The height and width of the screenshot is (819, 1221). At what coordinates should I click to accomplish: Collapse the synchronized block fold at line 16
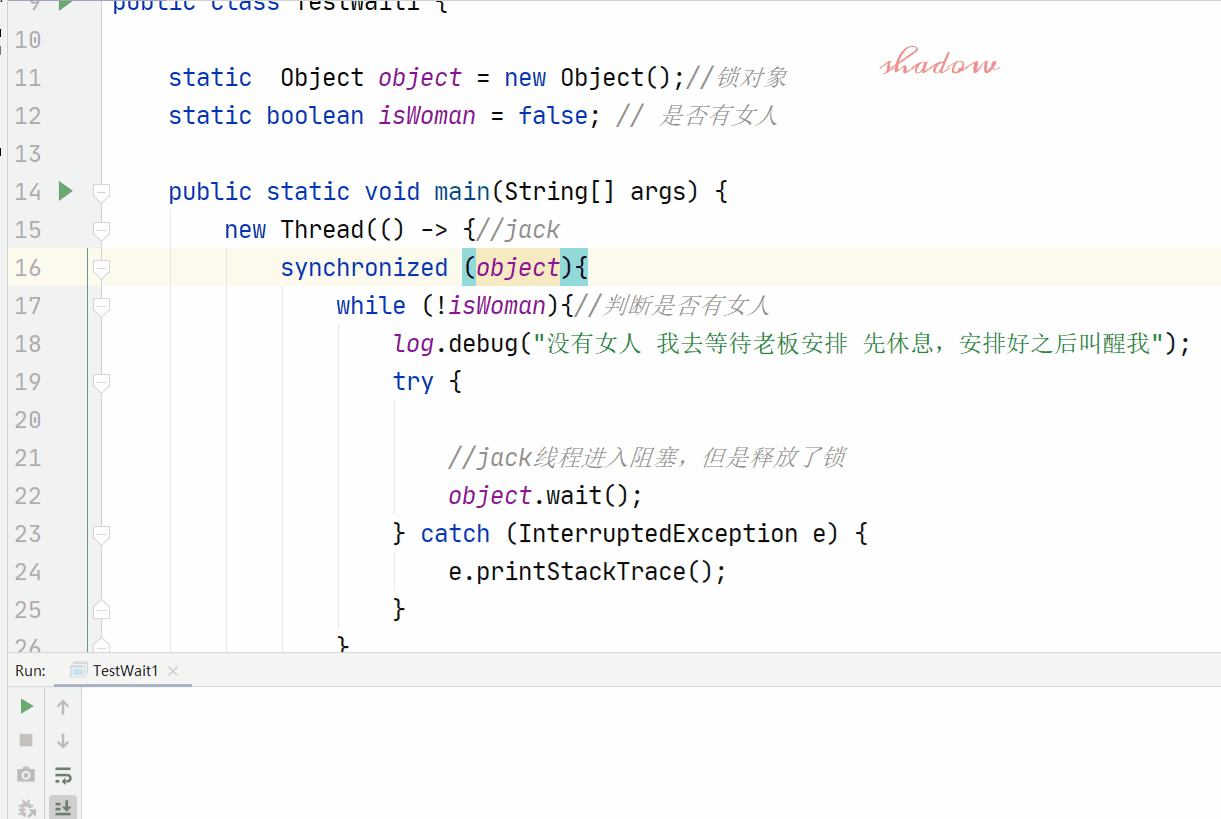[x=100, y=268]
